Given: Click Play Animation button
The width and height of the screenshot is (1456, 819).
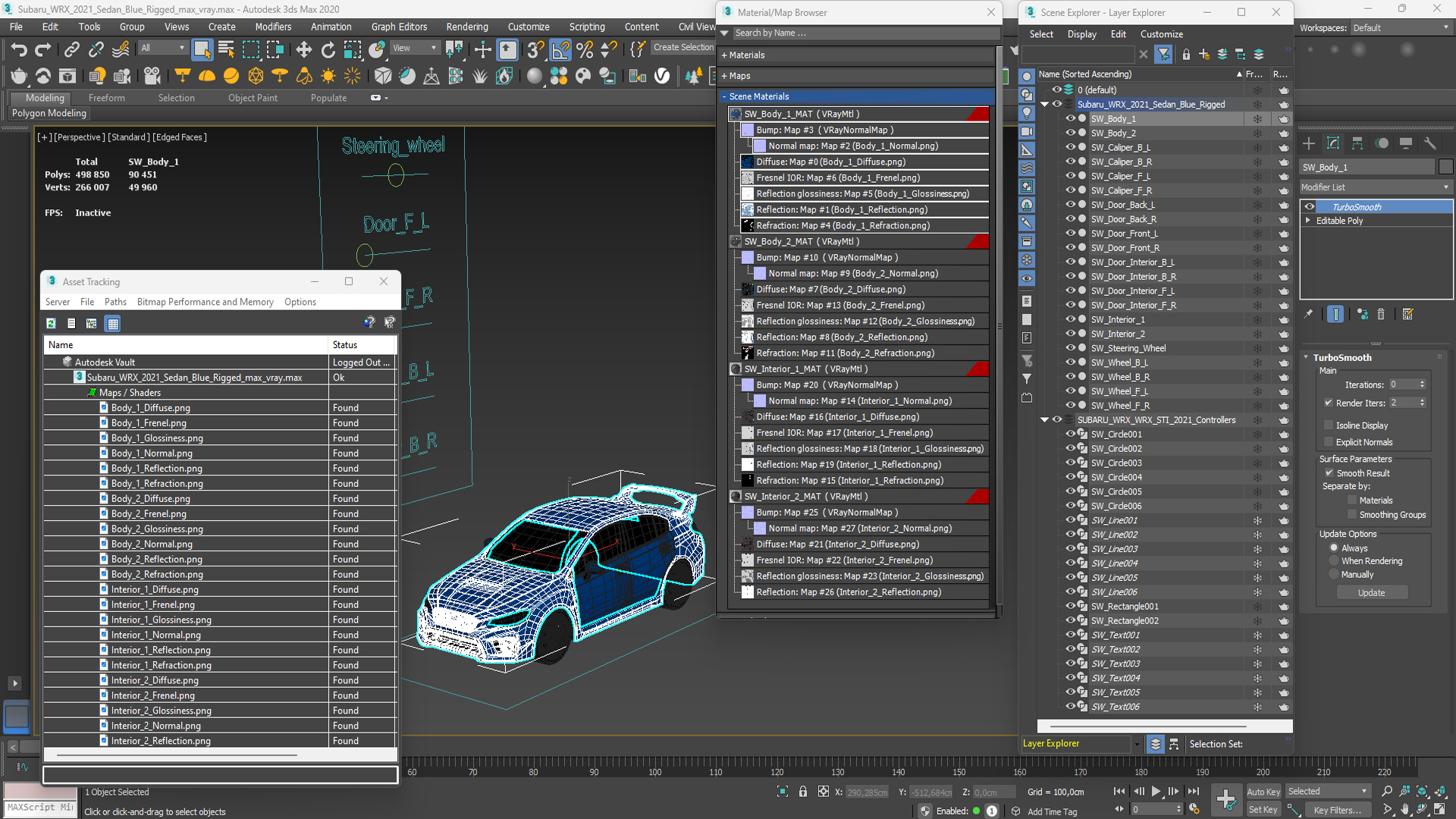Looking at the screenshot, I should [x=1156, y=791].
